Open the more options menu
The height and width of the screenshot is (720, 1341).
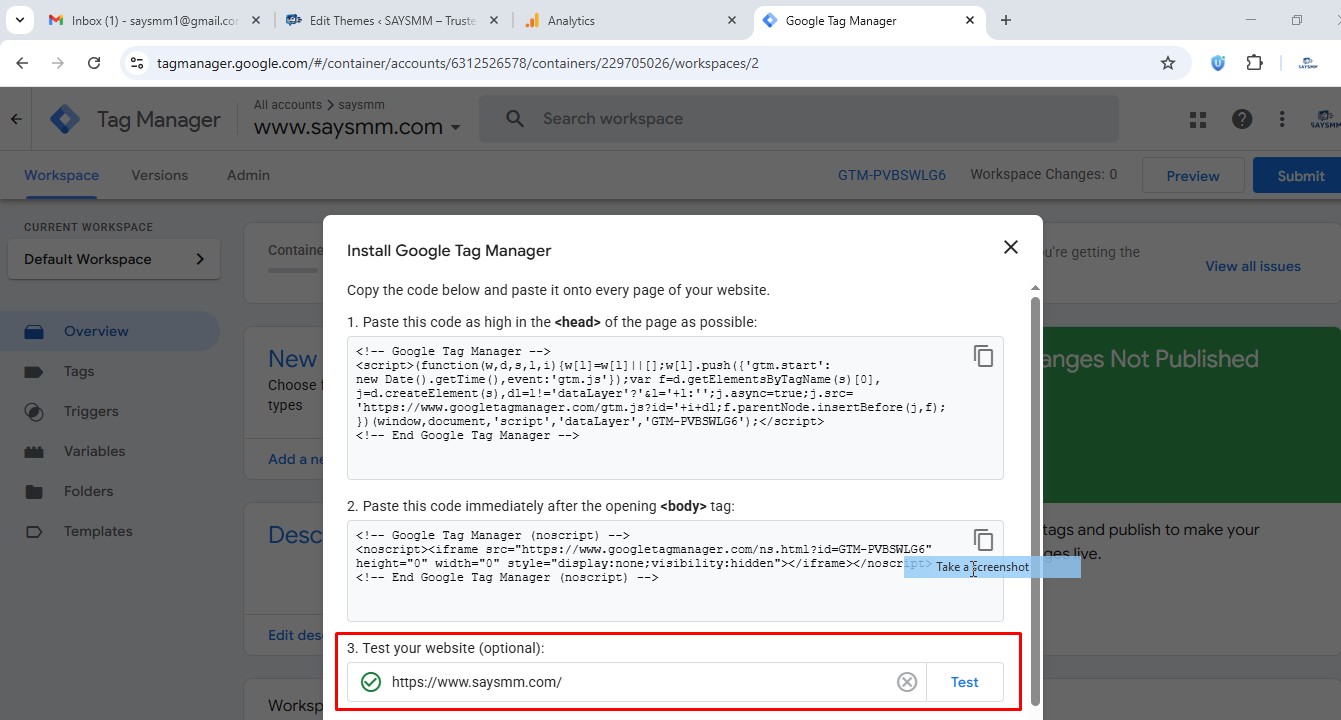pos(1281,118)
